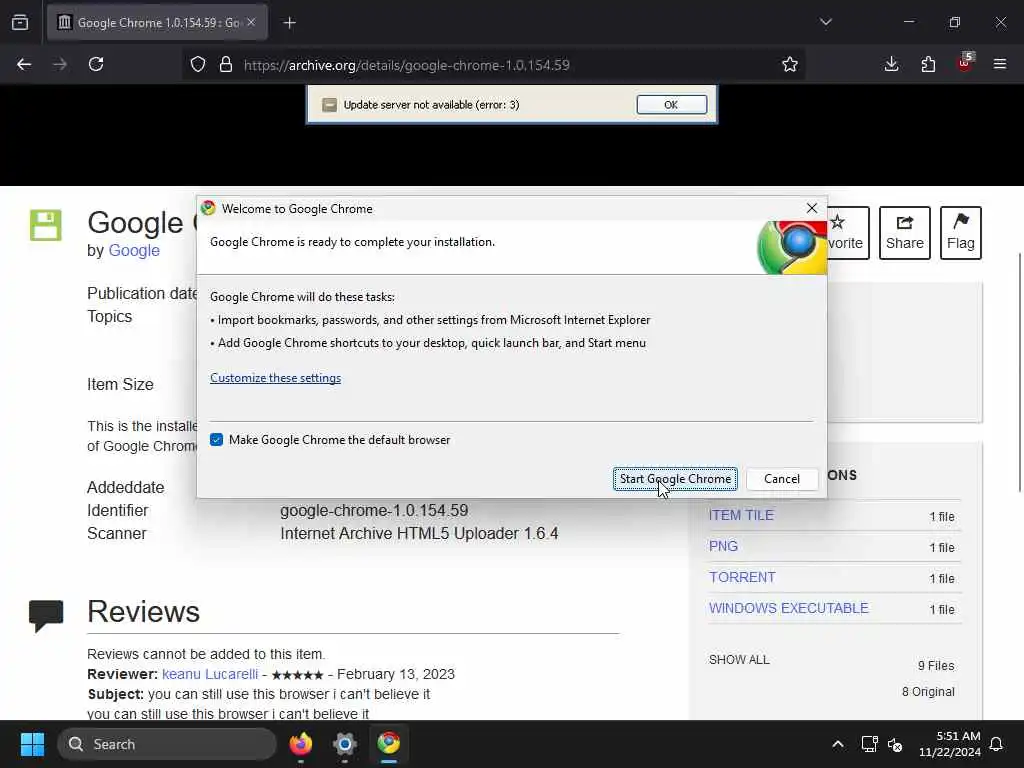Close the Google Chrome 1.0.154.59 tab
Screen dimensions: 1024x768
pos(251,22)
